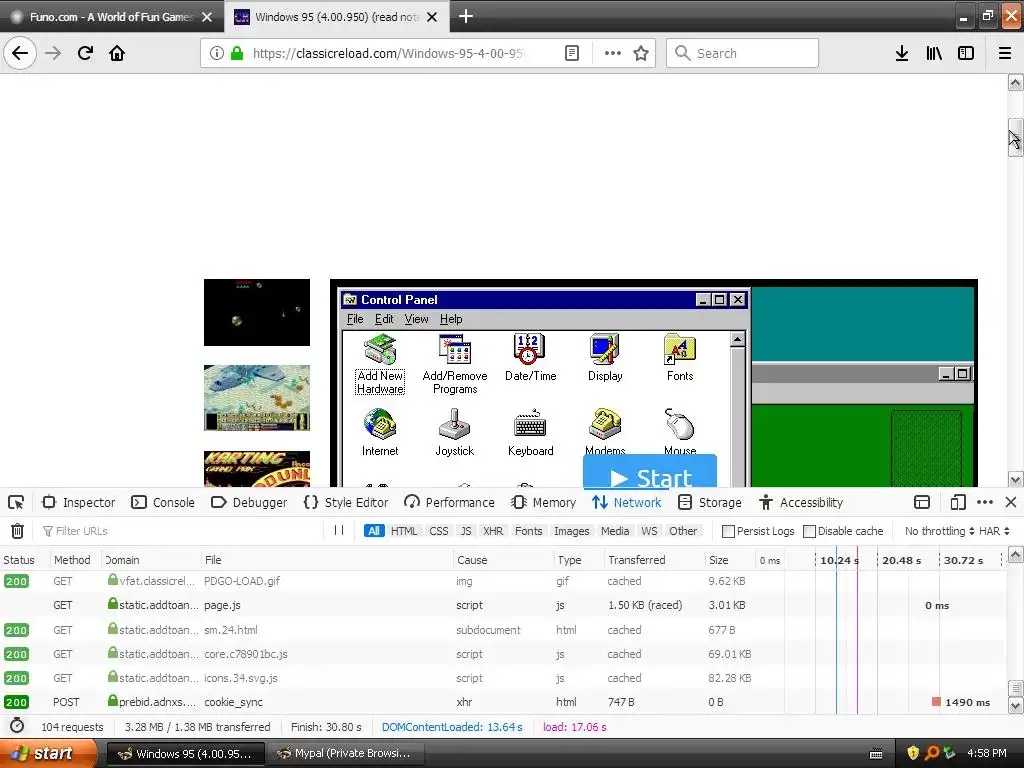Screen dimensions: 1024x768
Task: Open the hamburger application menu
Action: (1005, 53)
